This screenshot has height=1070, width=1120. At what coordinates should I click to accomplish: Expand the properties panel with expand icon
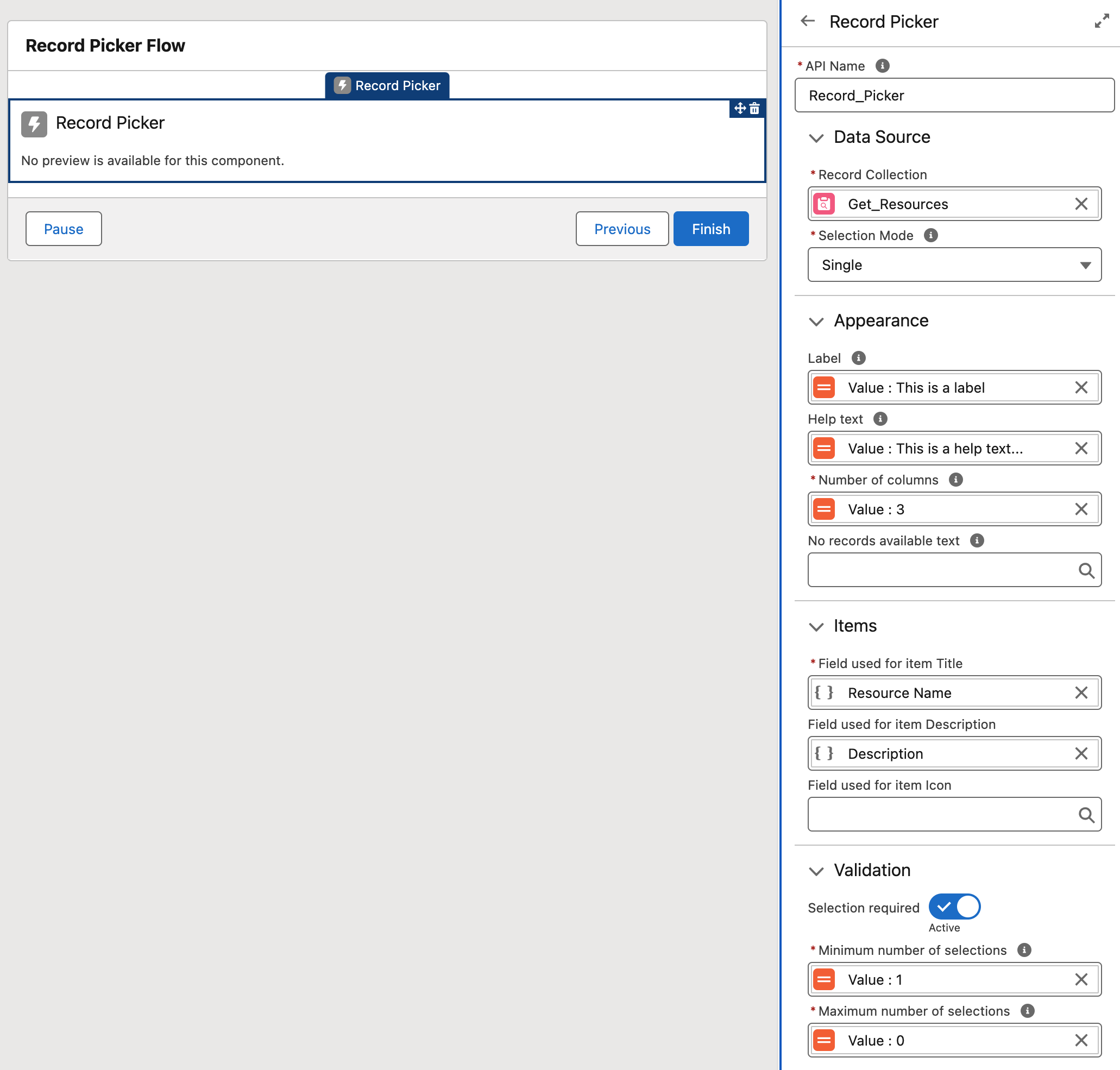click(1101, 21)
